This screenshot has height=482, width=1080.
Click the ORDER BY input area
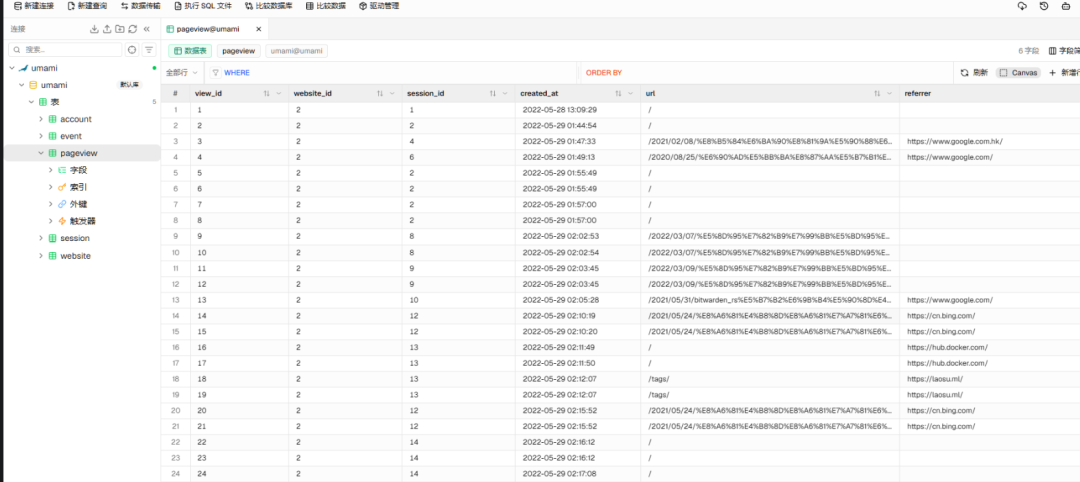(766, 72)
